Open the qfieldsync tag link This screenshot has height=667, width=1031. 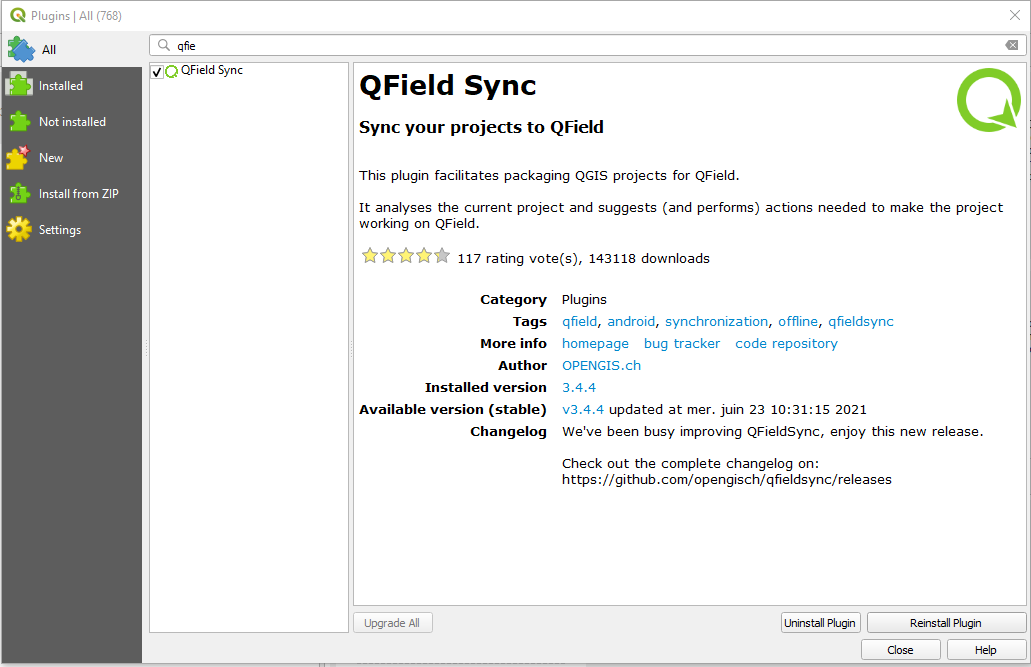[x=861, y=322]
